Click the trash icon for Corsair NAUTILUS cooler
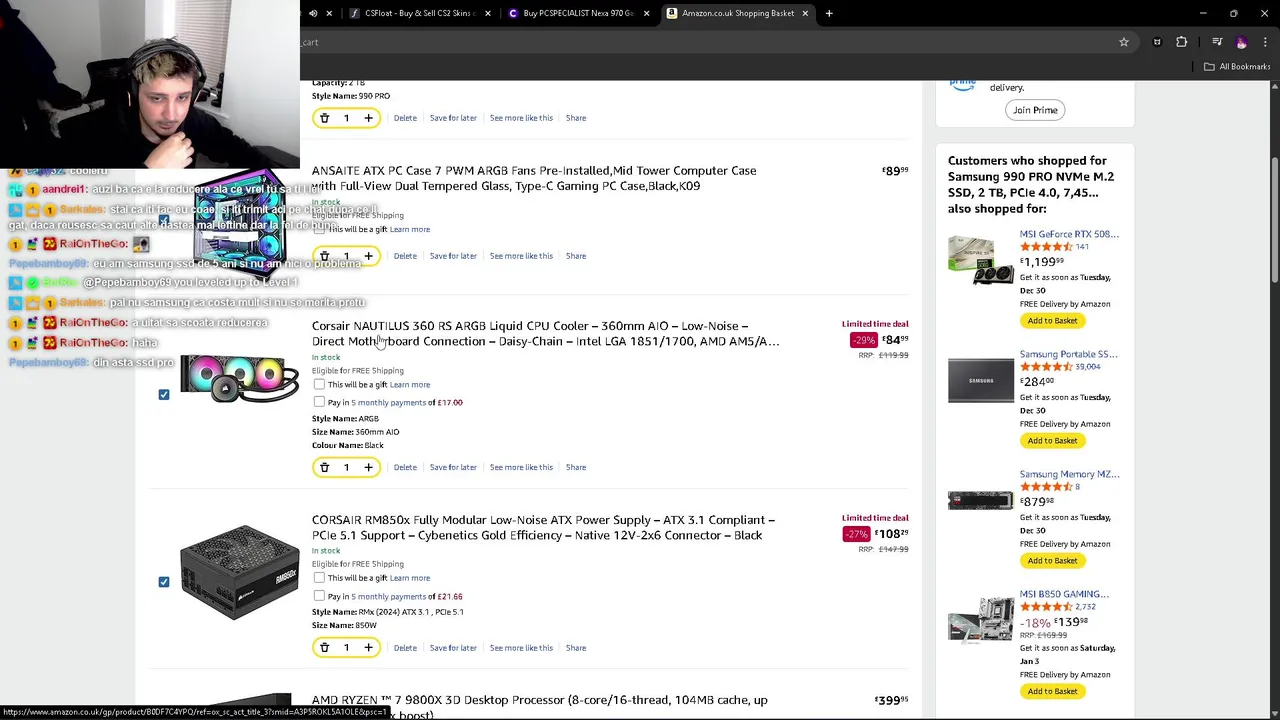Image resolution: width=1280 pixels, height=720 pixels. 324,467
